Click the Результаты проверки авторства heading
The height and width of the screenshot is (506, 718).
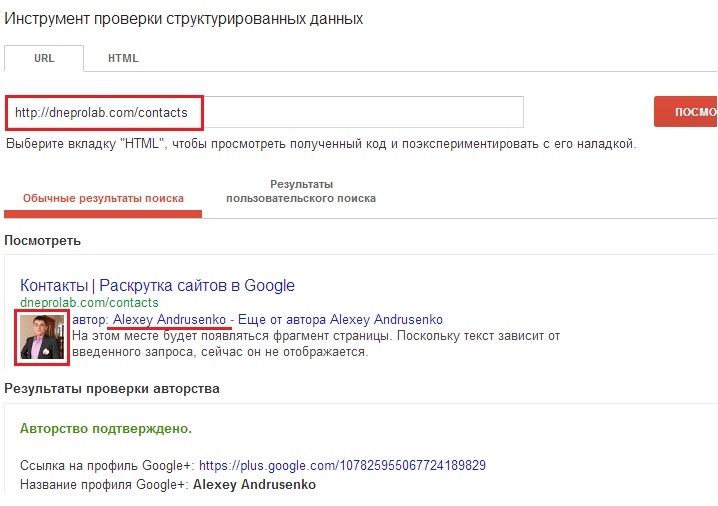(x=112, y=388)
